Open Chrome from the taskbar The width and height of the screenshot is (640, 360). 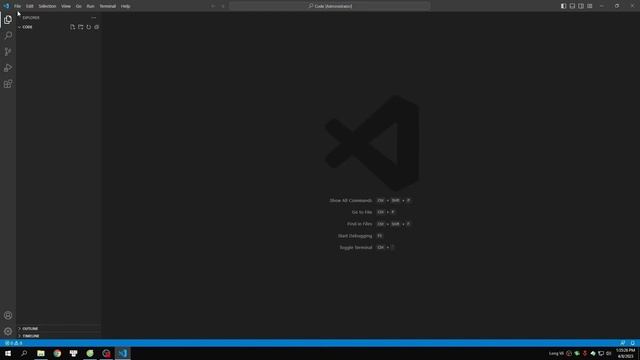57,353
